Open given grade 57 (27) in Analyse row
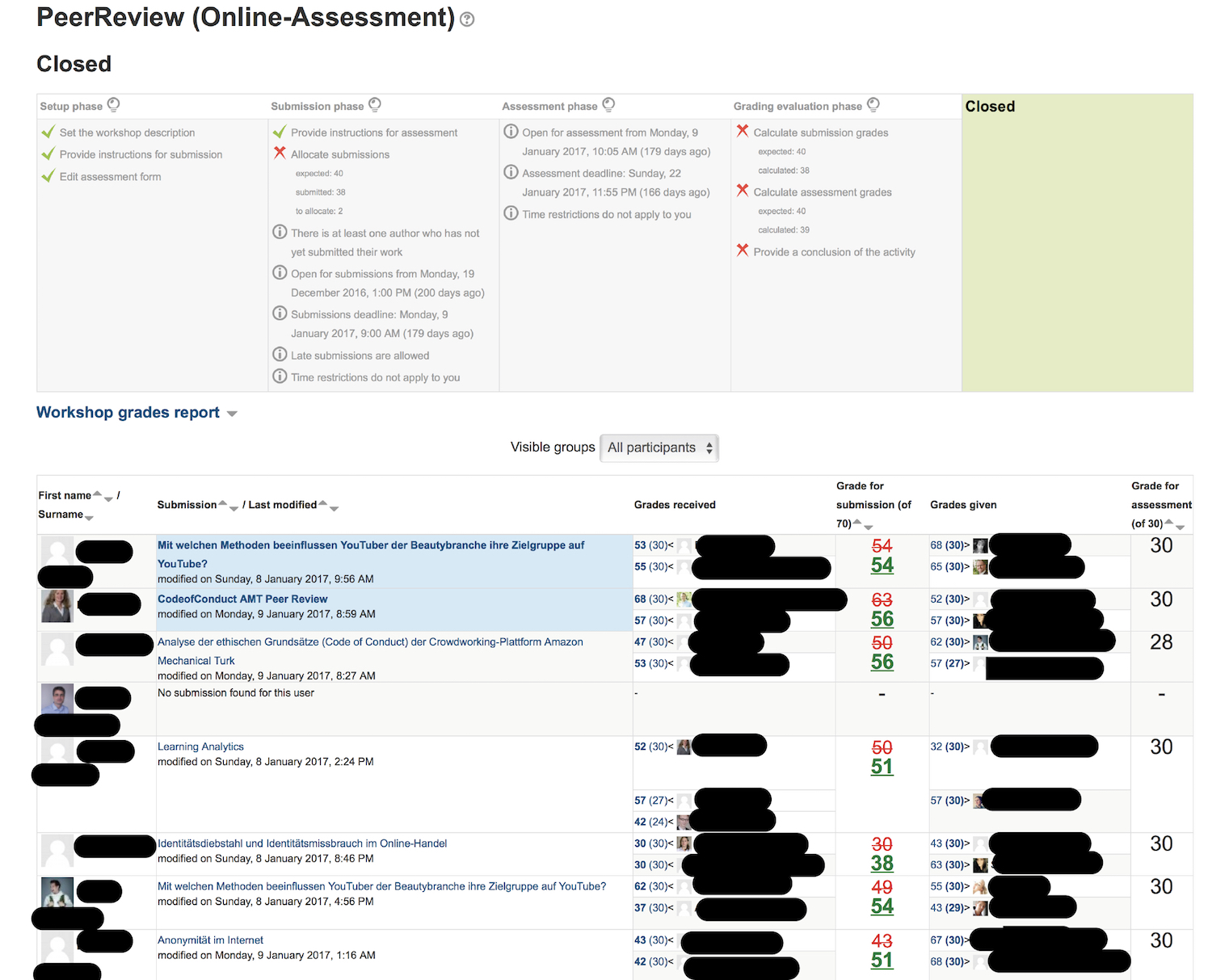 pyautogui.click(x=948, y=663)
